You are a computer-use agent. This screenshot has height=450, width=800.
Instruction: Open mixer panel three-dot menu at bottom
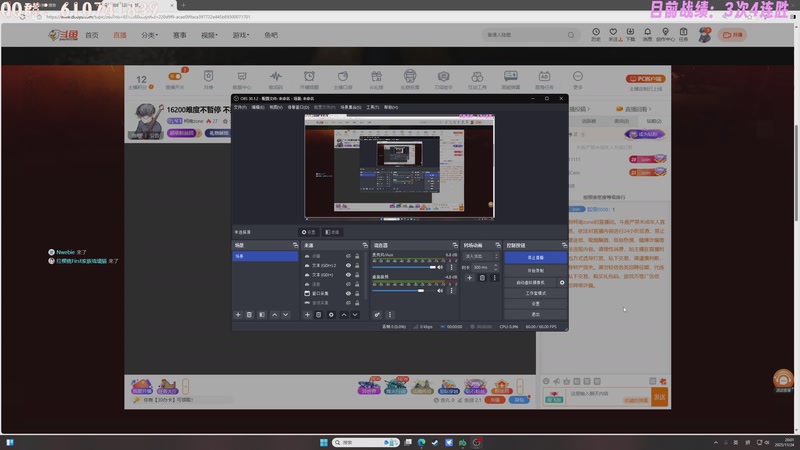(x=390, y=315)
